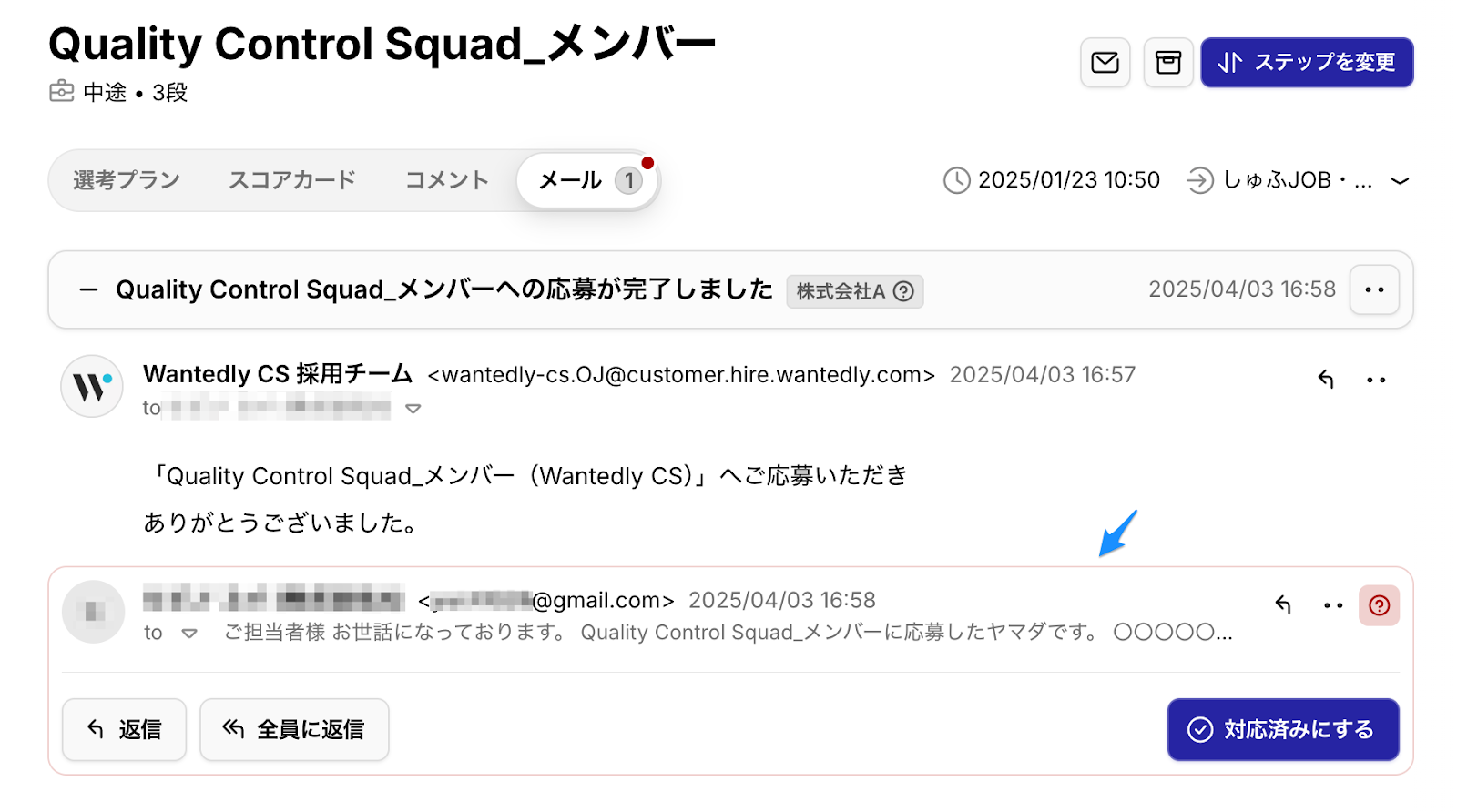1457x812 pixels.
Task: Click the 全員に返信 button
Action: (x=294, y=729)
